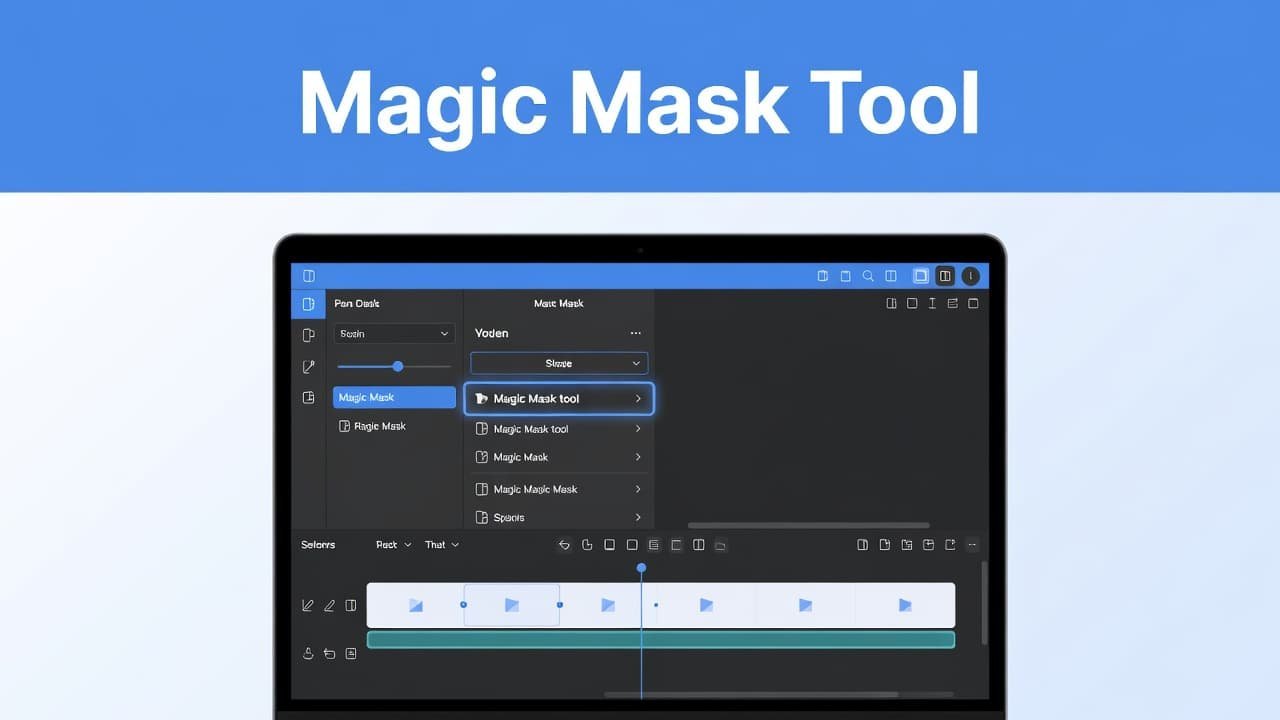Click the split-column icon in the timeline center toolbar
1280x720 pixels.
[x=698, y=545]
